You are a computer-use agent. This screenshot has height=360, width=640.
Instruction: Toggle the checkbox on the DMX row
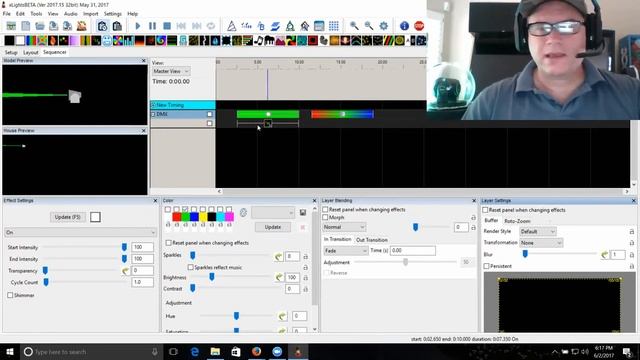tap(210, 114)
